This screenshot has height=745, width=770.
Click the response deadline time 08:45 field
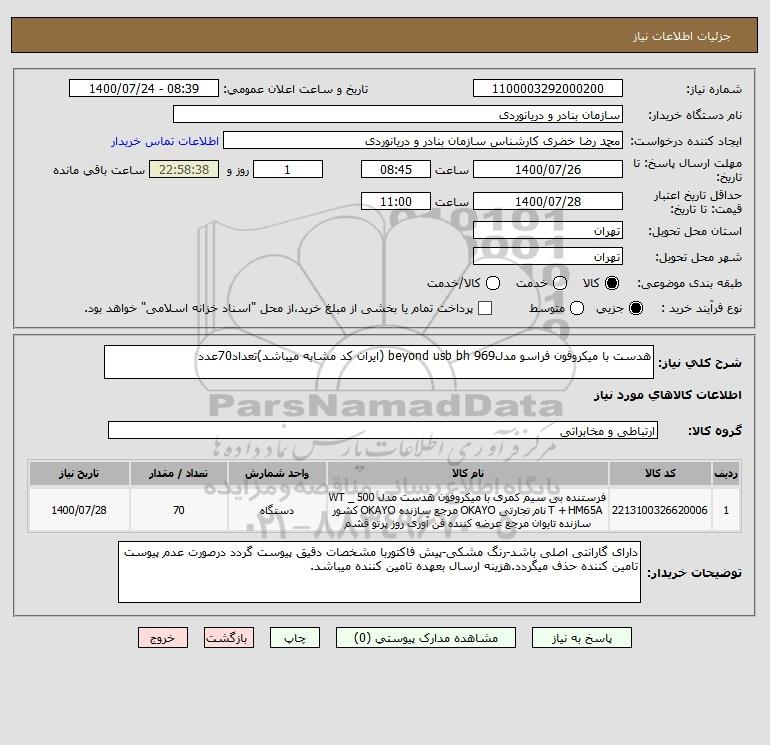tap(396, 169)
